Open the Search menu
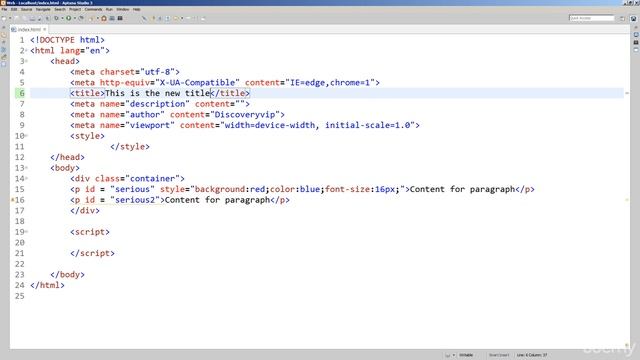This screenshot has height=360, width=640. pos(60,9)
